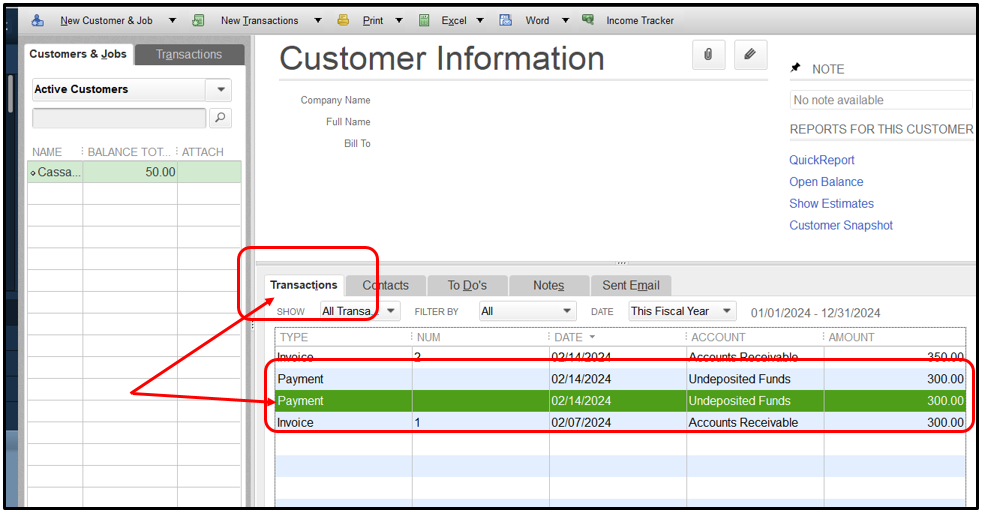Viewport: 984px width, 513px height.
Task: Open the Open Balance report link
Action: click(x=826, y=182)
